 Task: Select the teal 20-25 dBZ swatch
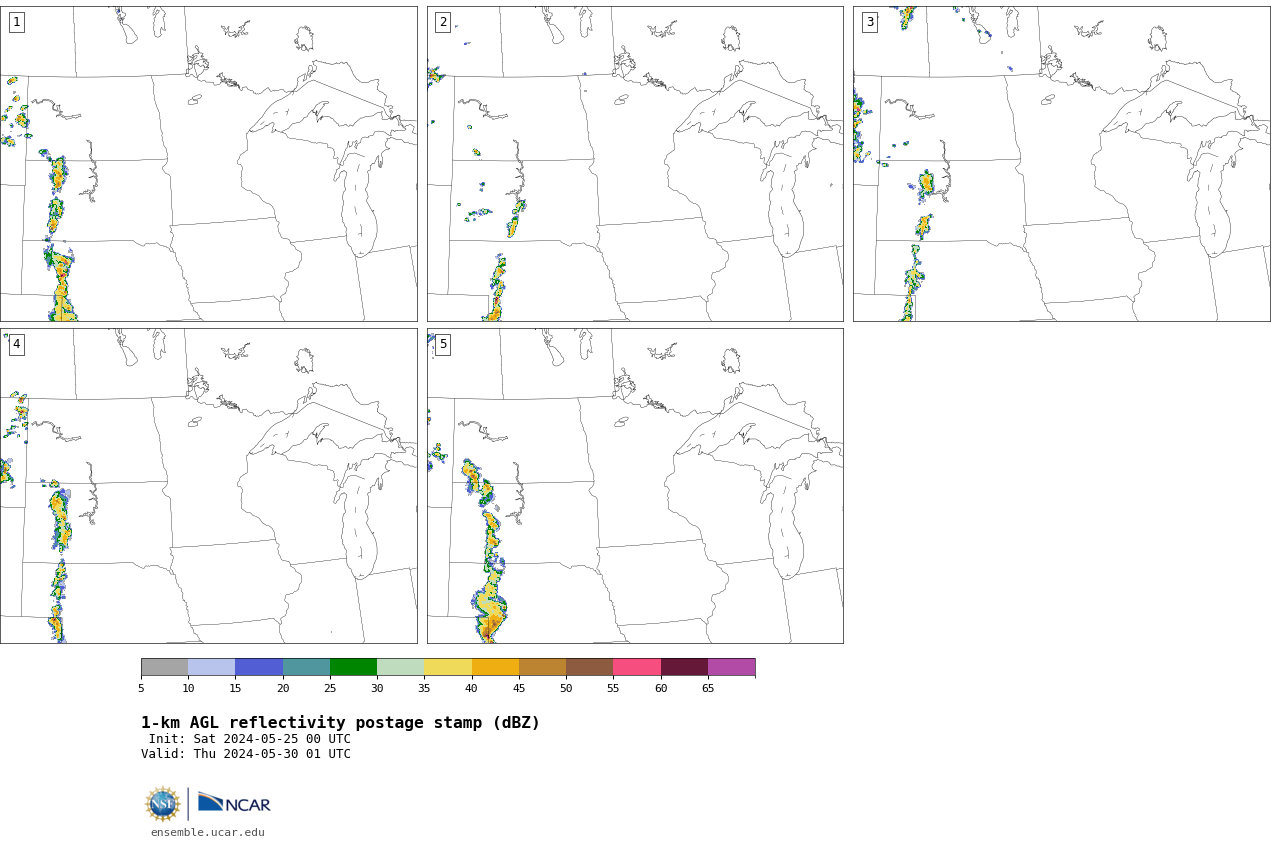click(306, 667)
